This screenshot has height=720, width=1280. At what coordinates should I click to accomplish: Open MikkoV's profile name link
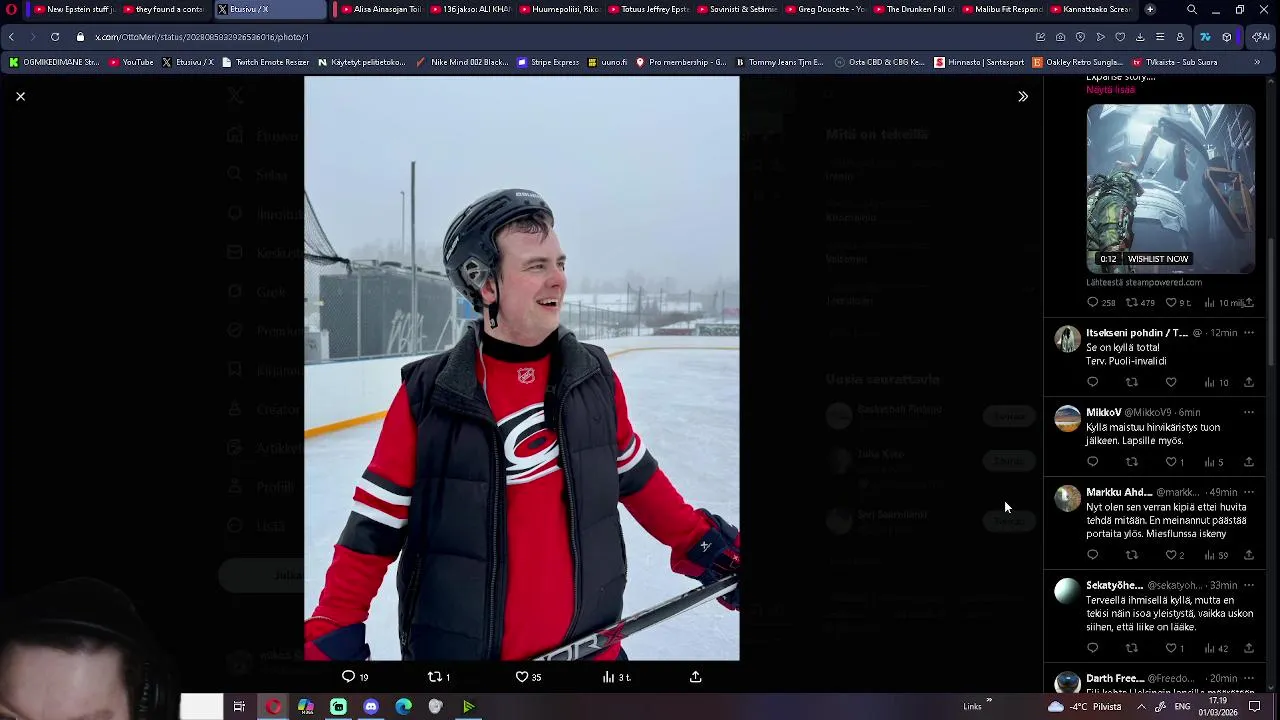(1103, 412)
